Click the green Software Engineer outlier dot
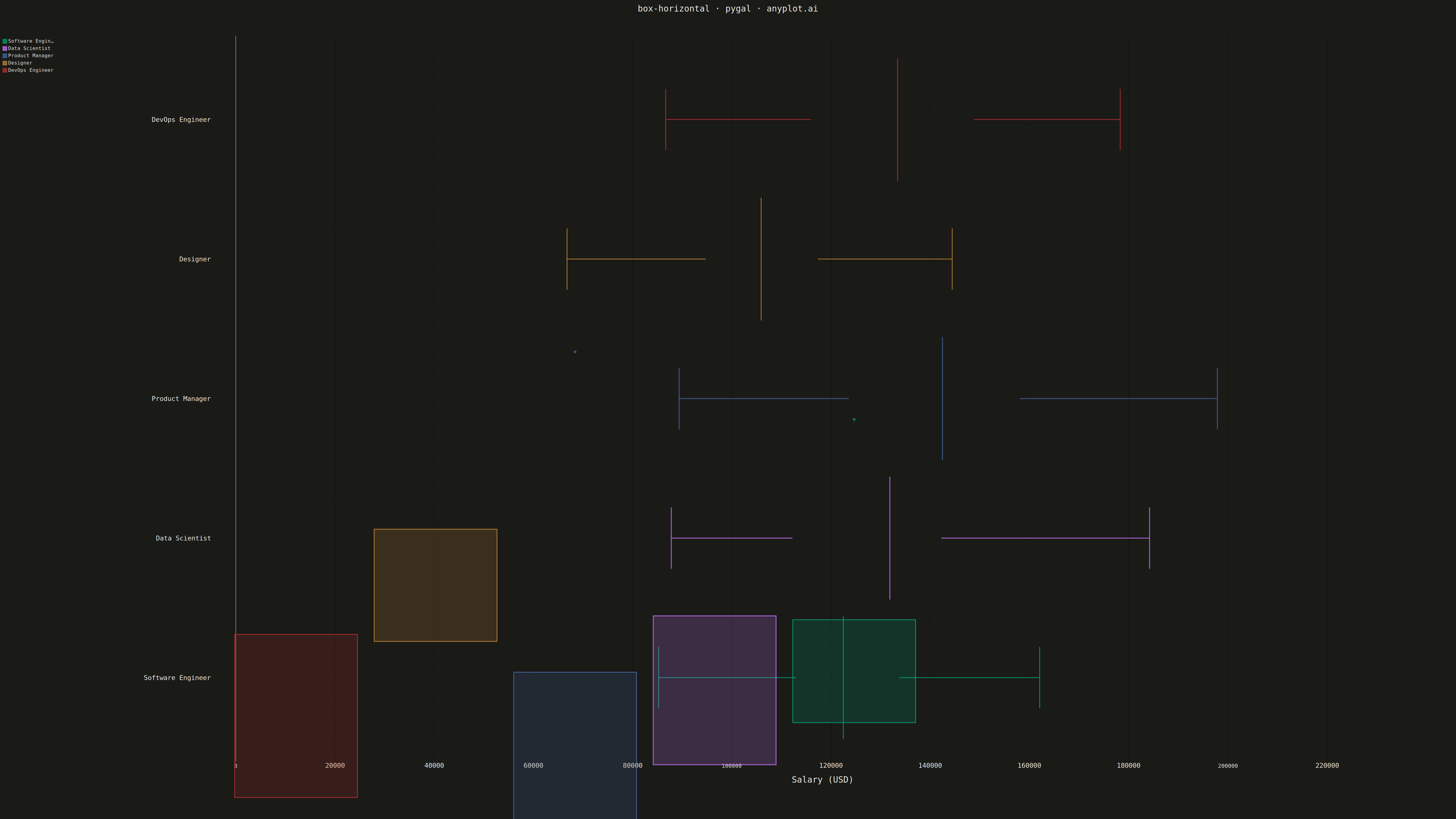Image resolution: width=1456 pixels, height=819 pixels. 854,420
